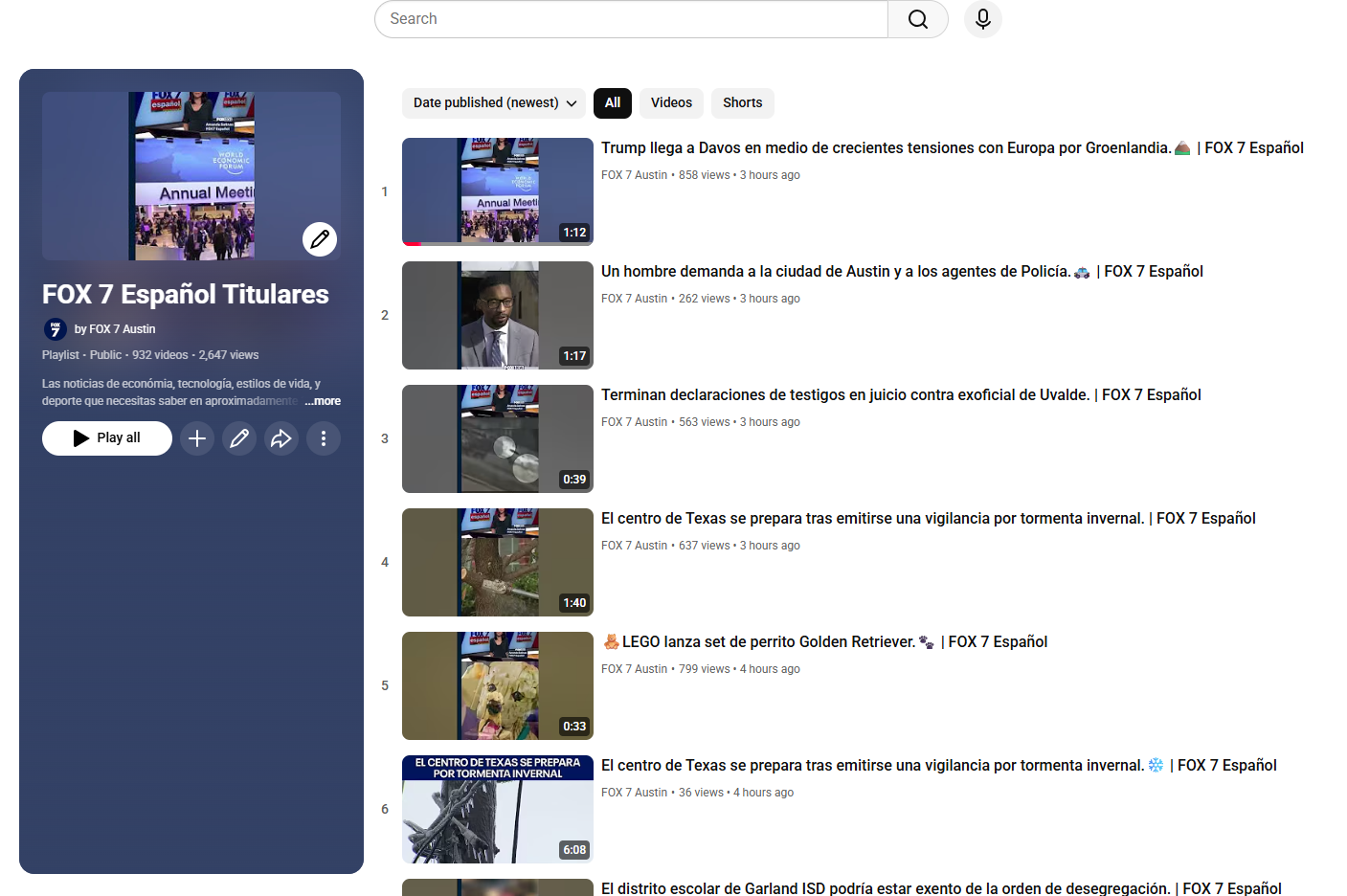
Task: Open LEGO lanza set de perrito title
Action: pyautogui.click(x=824, y=642)
